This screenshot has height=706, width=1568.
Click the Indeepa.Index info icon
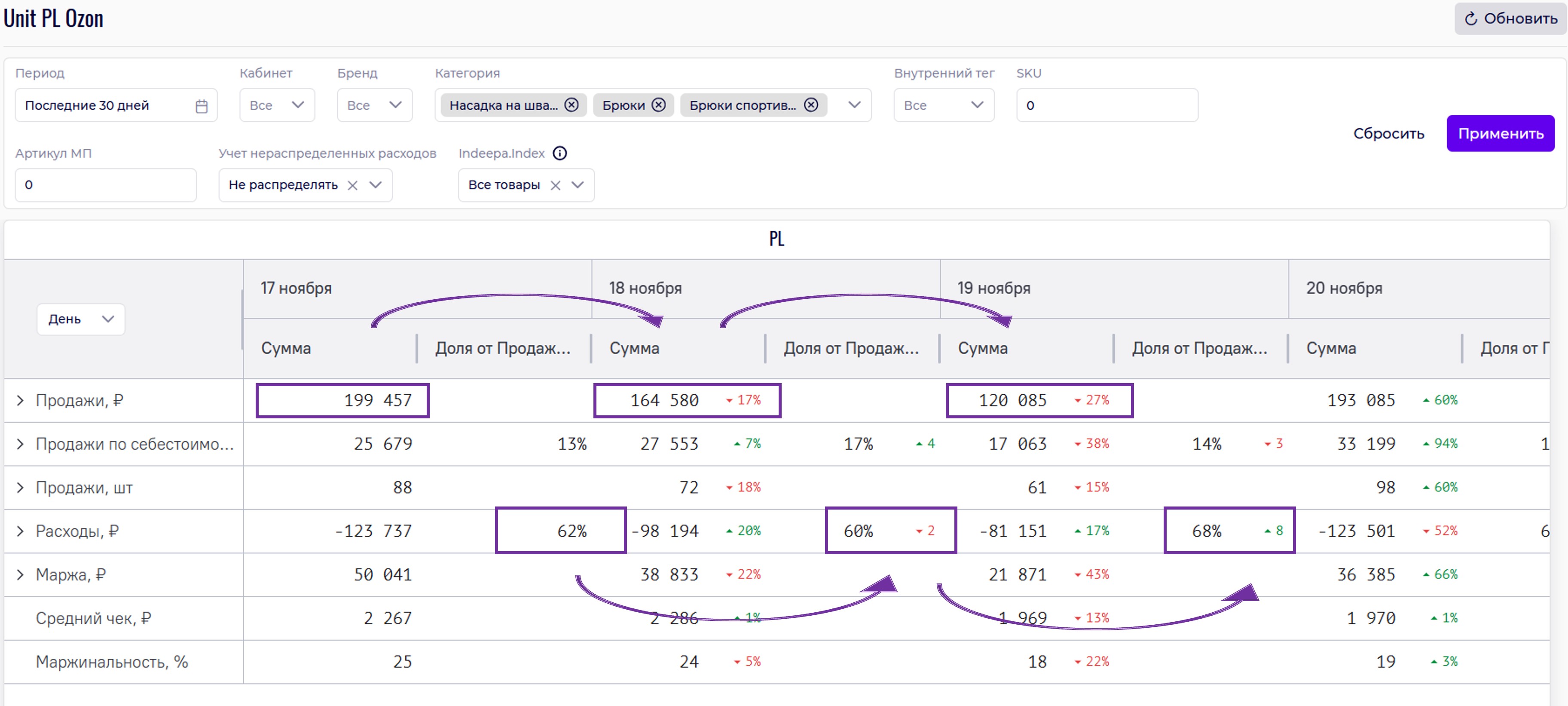click(x=559, y=153)
